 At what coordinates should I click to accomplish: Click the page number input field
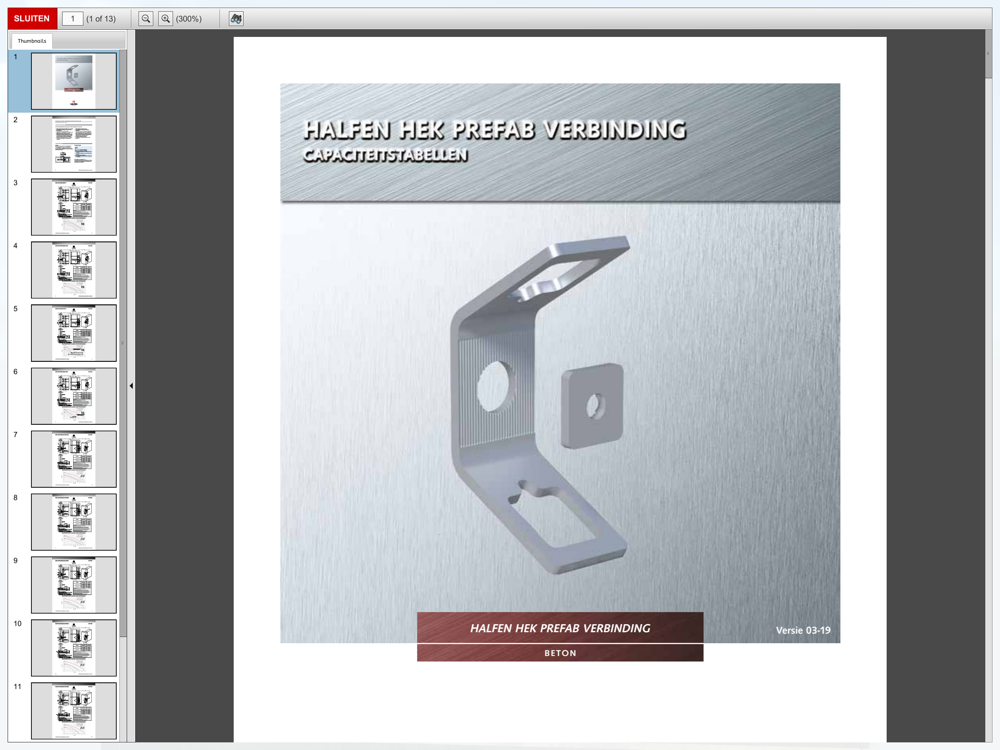click(73, 18)
